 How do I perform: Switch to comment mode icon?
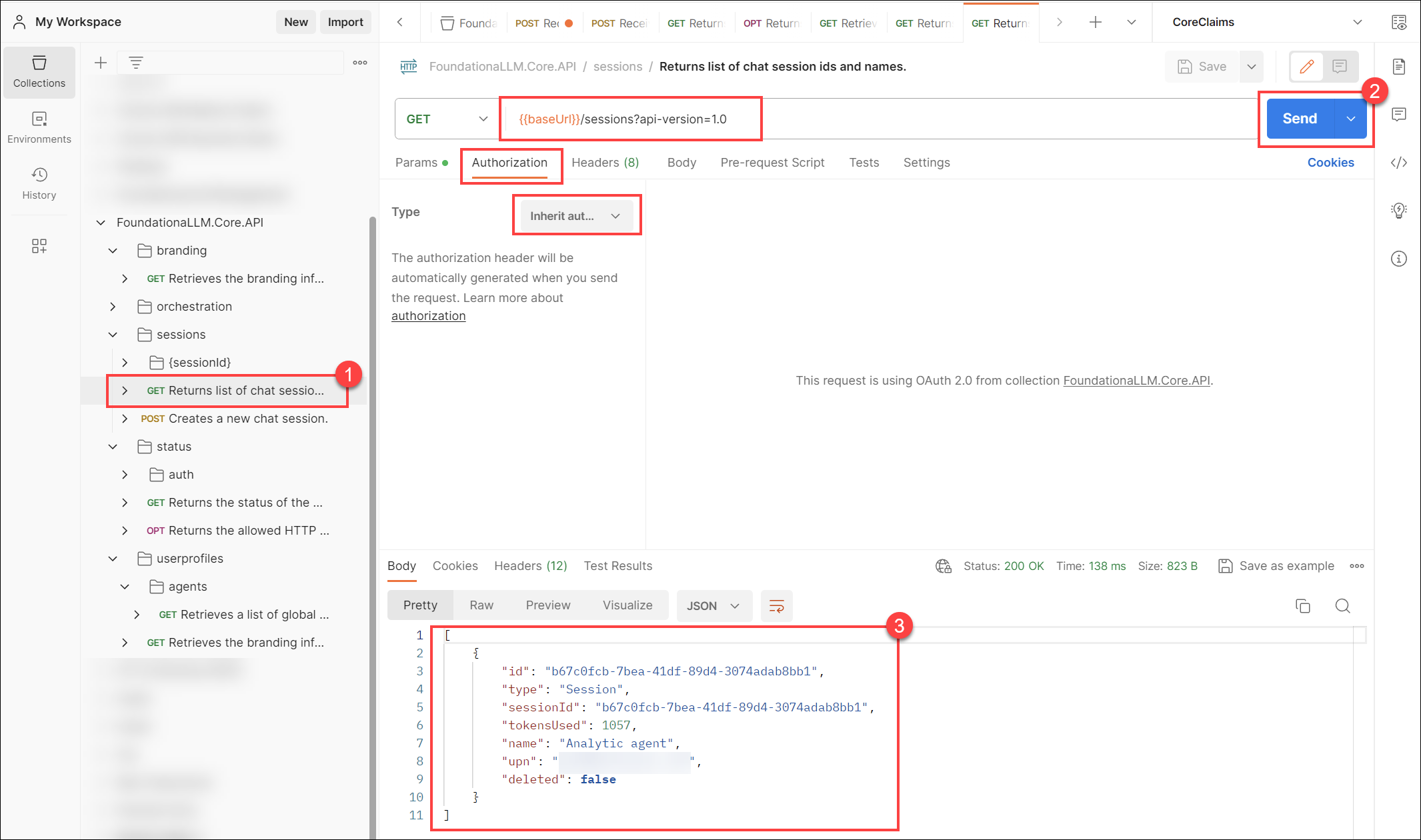click(1340, 67)
